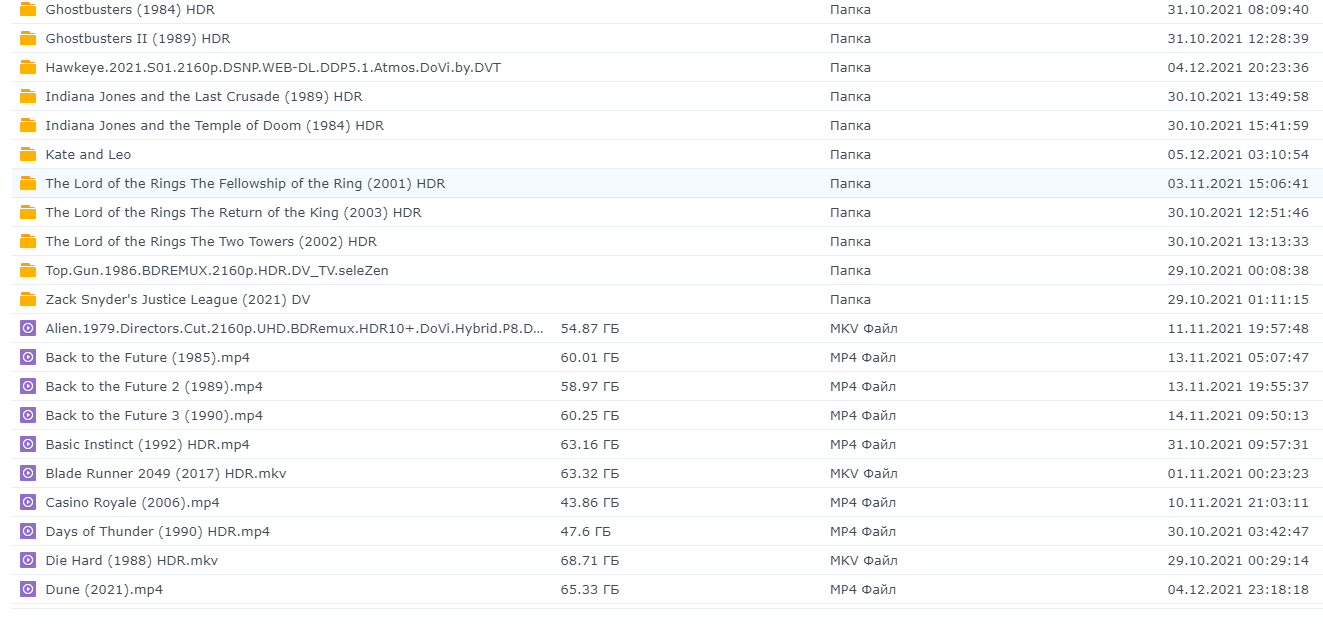This screenshot has width=1323, height=628.
Task: Select Blade Runner 2049 (2017) HDR.mkv name
Action: pos(166,474)
